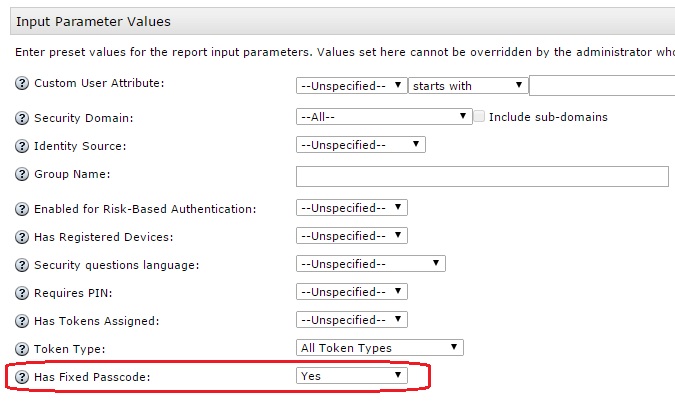Click help icon beside Requires PIN
Screen dimensions: 675x402
[23, 293]
